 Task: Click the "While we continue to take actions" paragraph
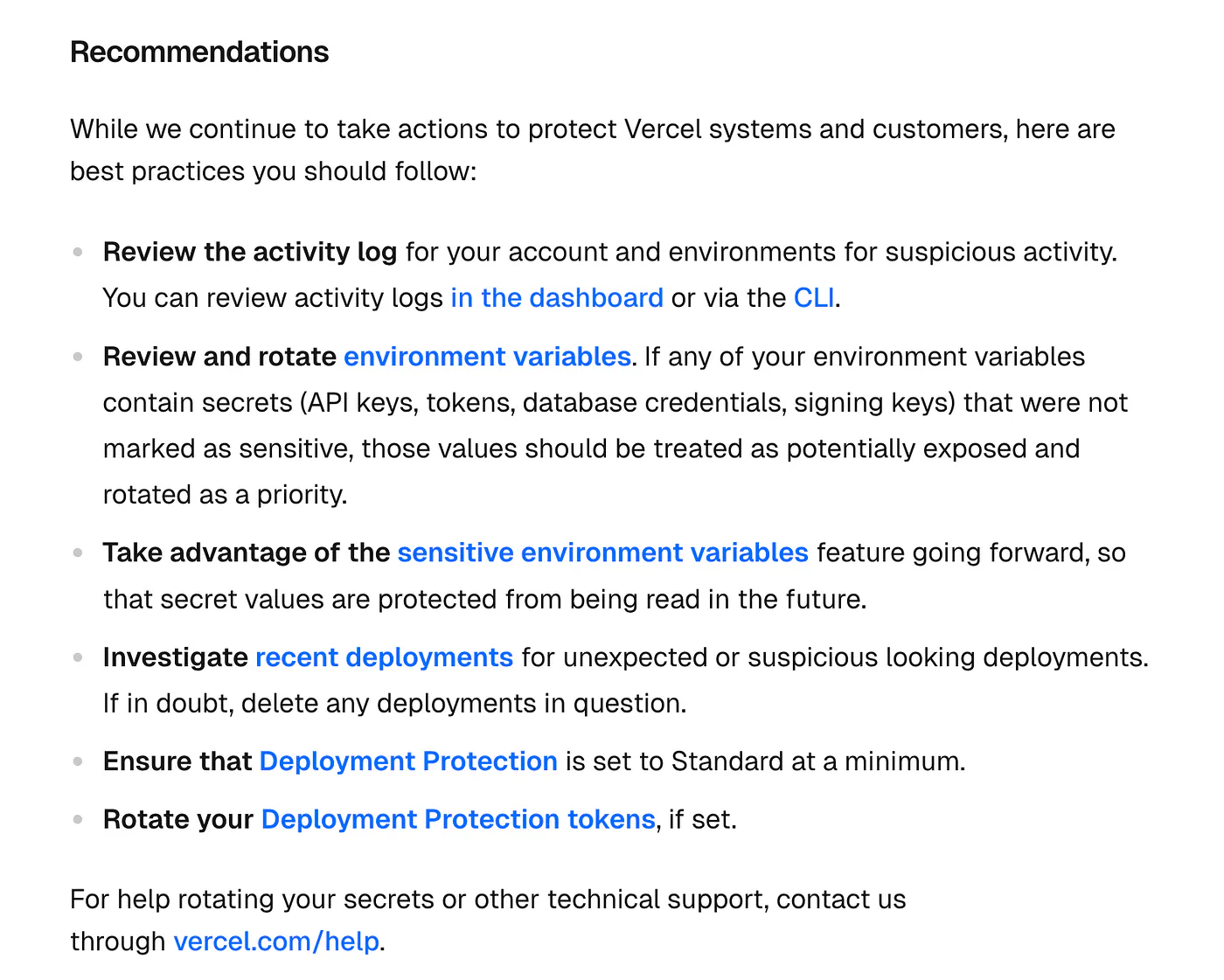tap(593, 150)
